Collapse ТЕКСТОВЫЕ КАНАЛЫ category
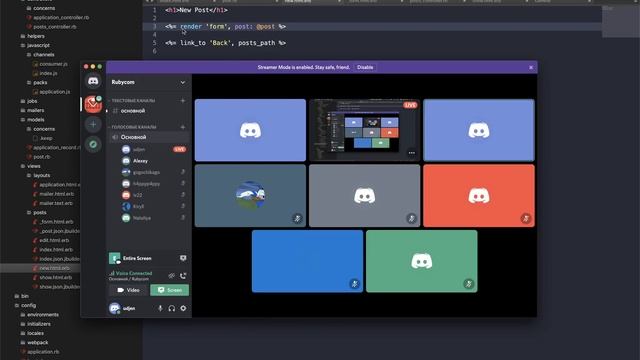Viewport: 640px width, 360px height. 133,100
